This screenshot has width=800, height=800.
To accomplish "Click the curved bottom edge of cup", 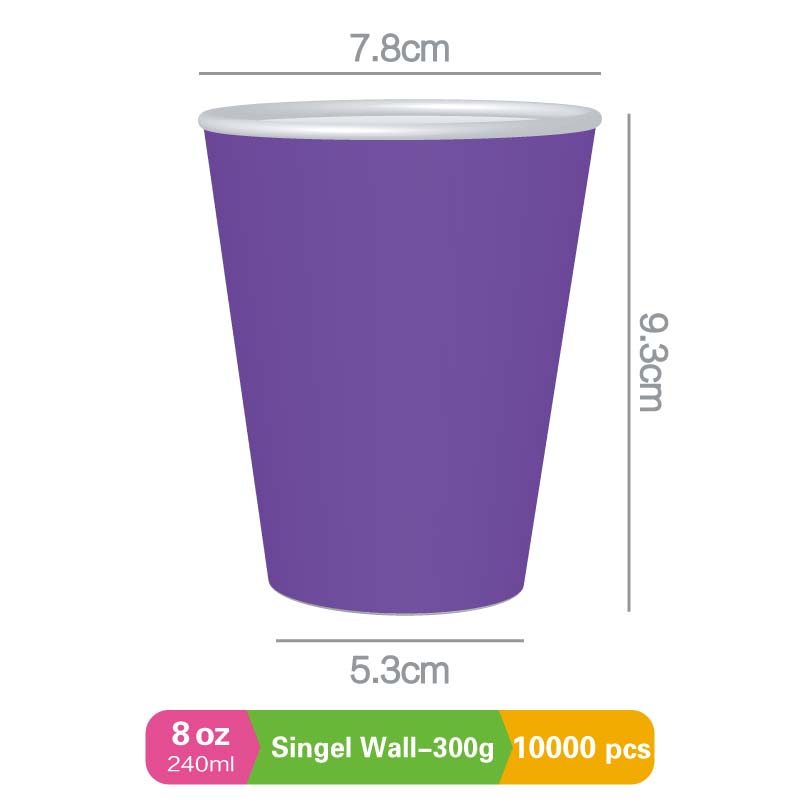I will (399, 607).
